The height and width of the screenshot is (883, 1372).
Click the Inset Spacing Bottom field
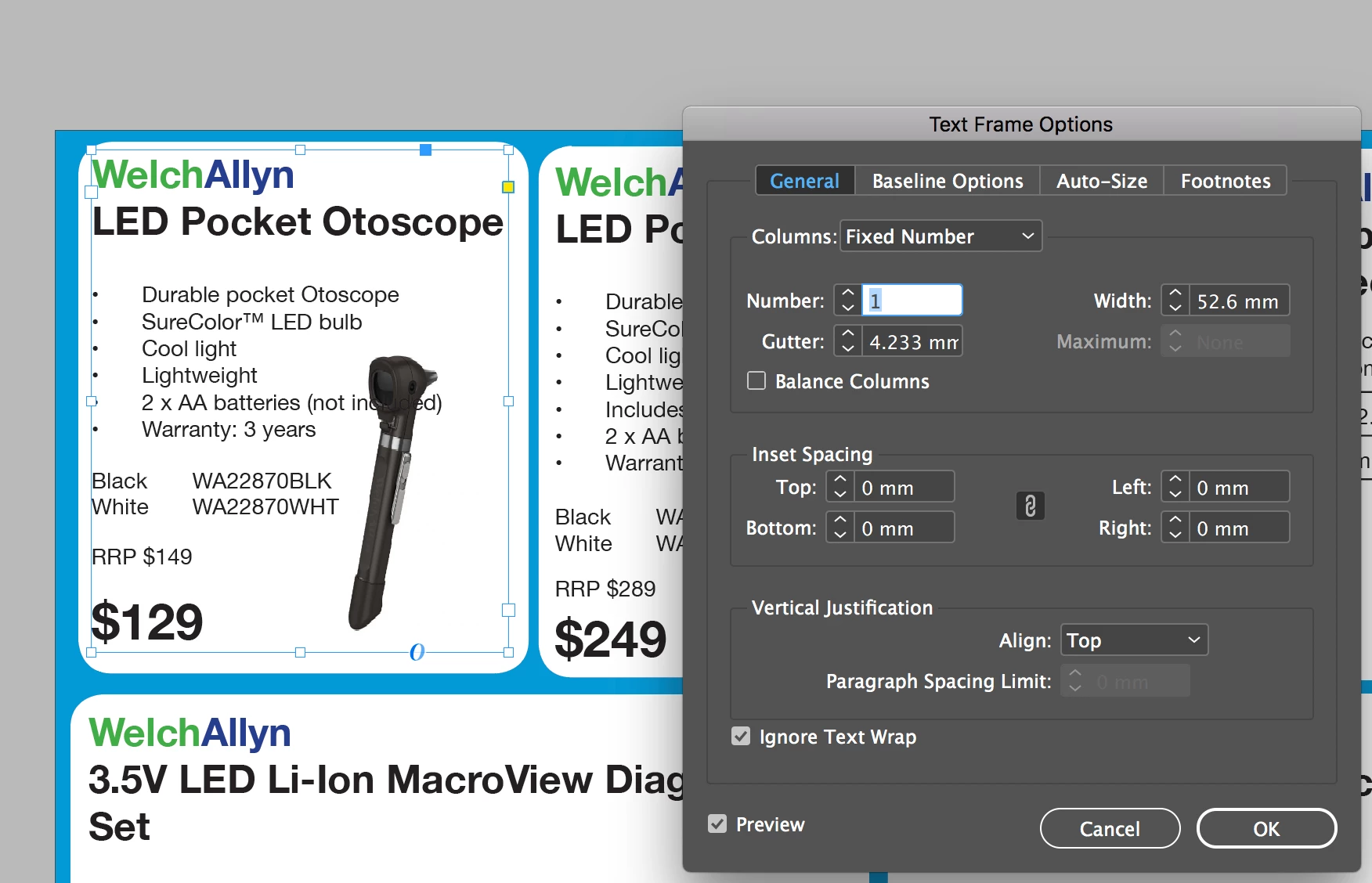point(904,528)
